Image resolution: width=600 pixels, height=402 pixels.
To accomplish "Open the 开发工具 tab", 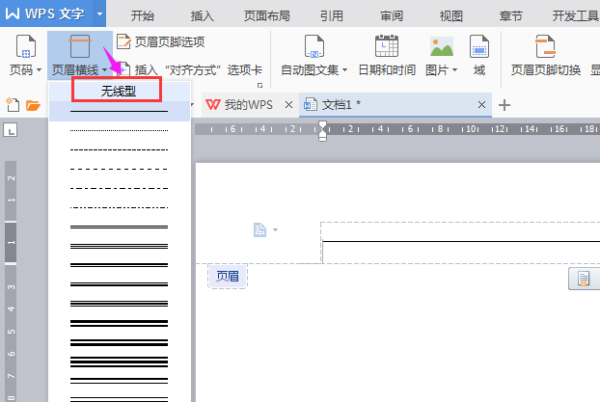I will click(x=575, y=16).
